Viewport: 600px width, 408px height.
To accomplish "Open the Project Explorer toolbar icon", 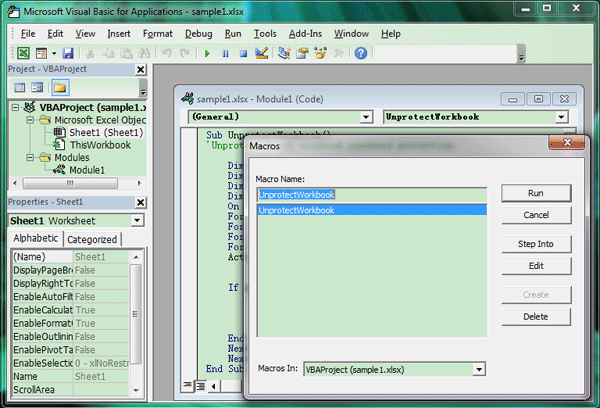I will pyautogui.click(x=284, y=53).
